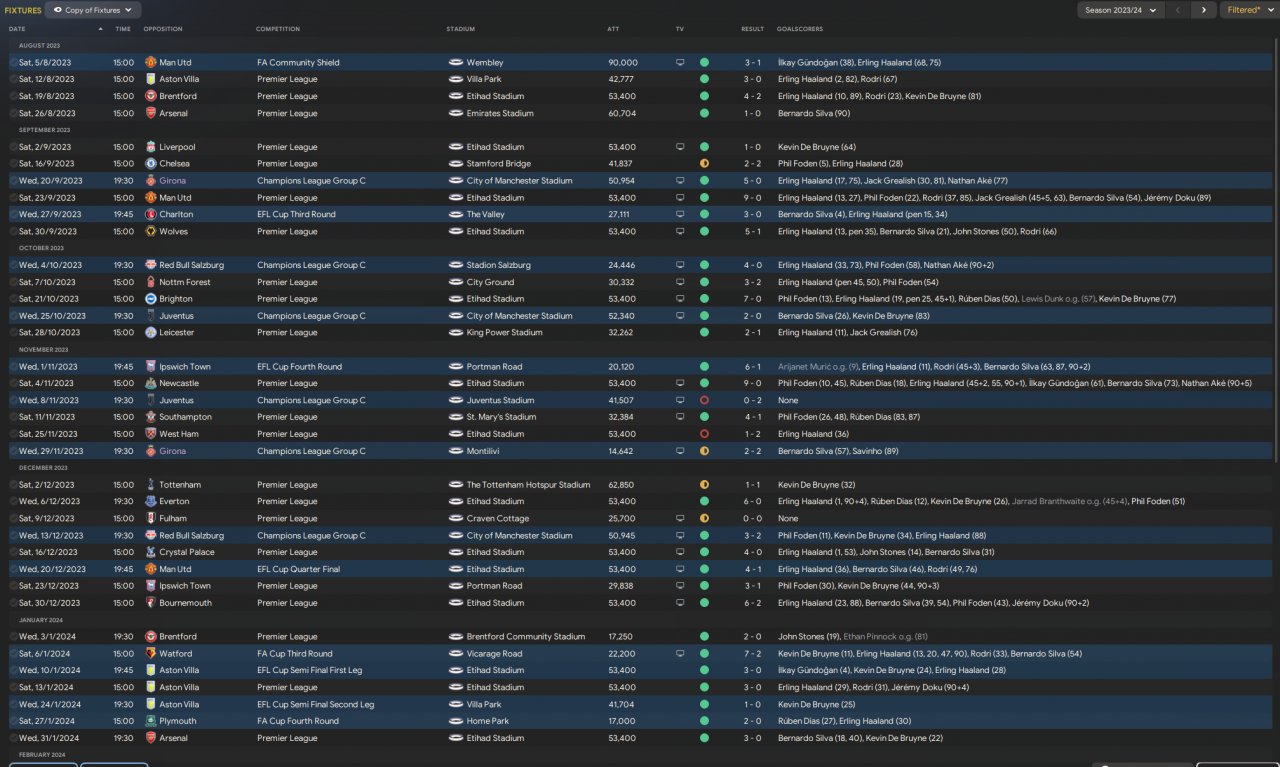Click the 0 - 0 result against Fulham
The width and height of the screenshot is (1280, 767).
753,518
